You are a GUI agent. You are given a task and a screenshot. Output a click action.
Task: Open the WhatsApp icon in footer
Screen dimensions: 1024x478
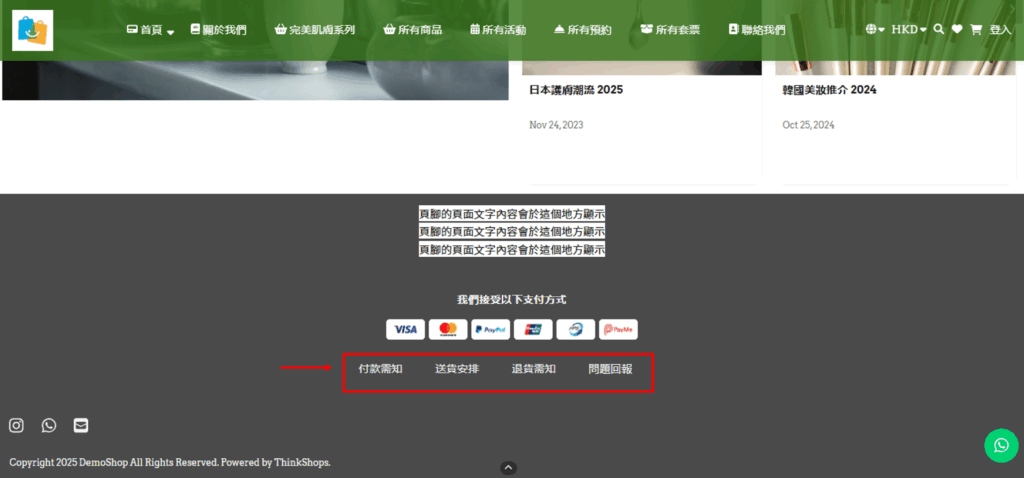click(49, 425)
